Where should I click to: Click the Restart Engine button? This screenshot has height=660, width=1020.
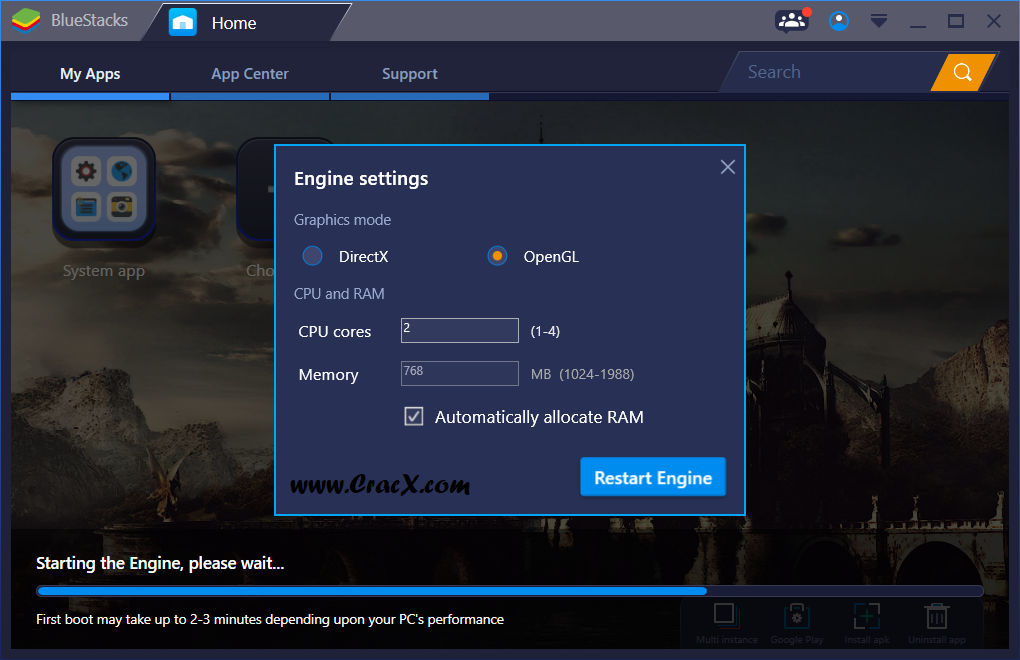coord(653,477)
